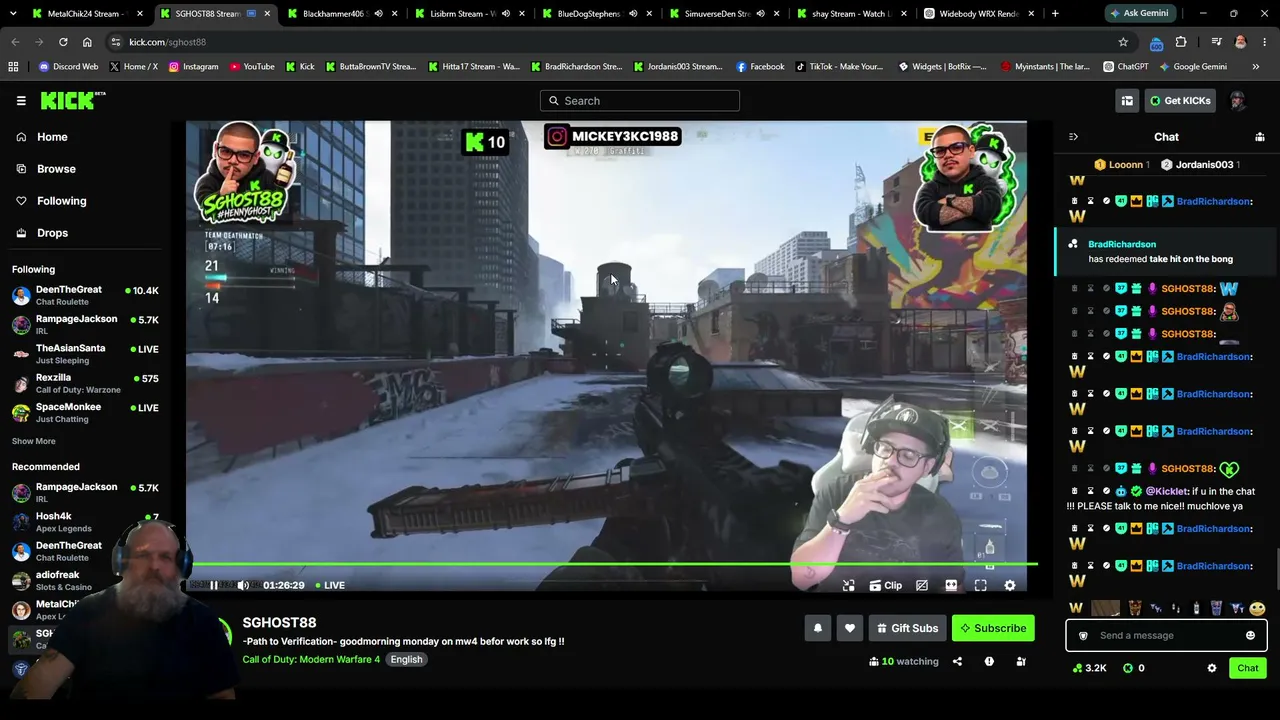Image resolution: width=1280 pixels, height=720 pixels.
Task: Report the stream with the exclamation icon
Action: (989, 661)
